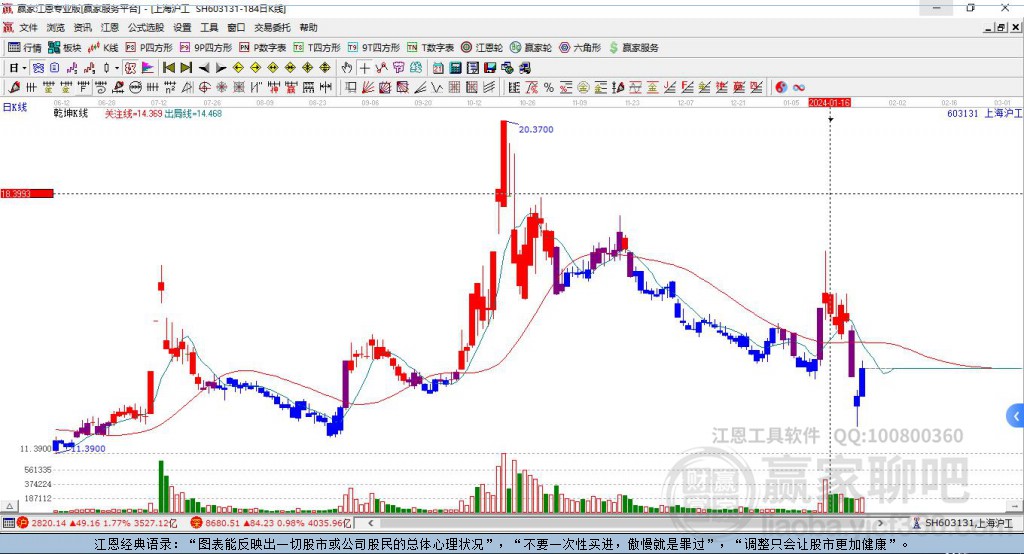The height and width of the screenshot is (554, 1024).
Task: Select the red target circle tool
Action: (204, 87)
